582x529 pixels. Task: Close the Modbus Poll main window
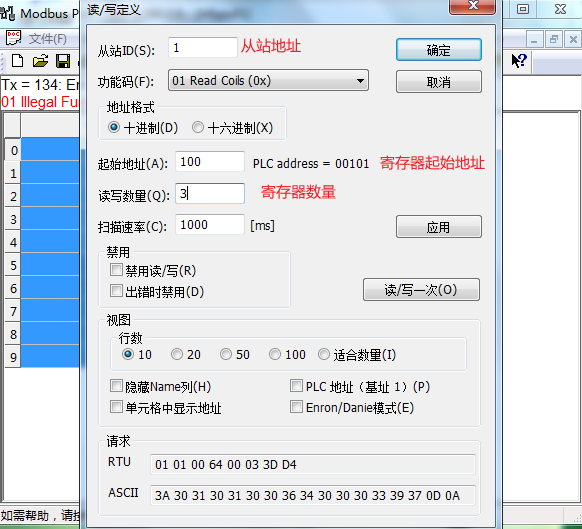point(560,9)
